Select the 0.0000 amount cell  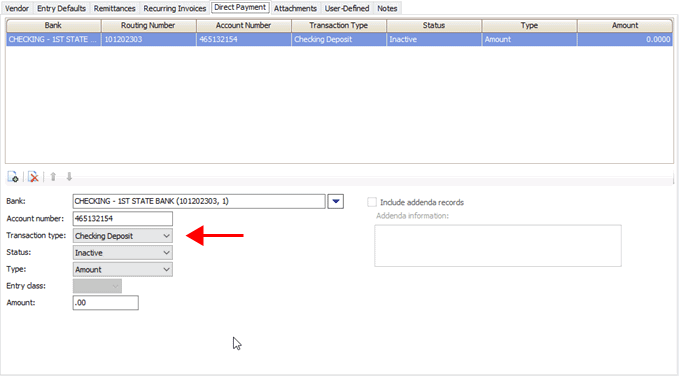[625, 39]
